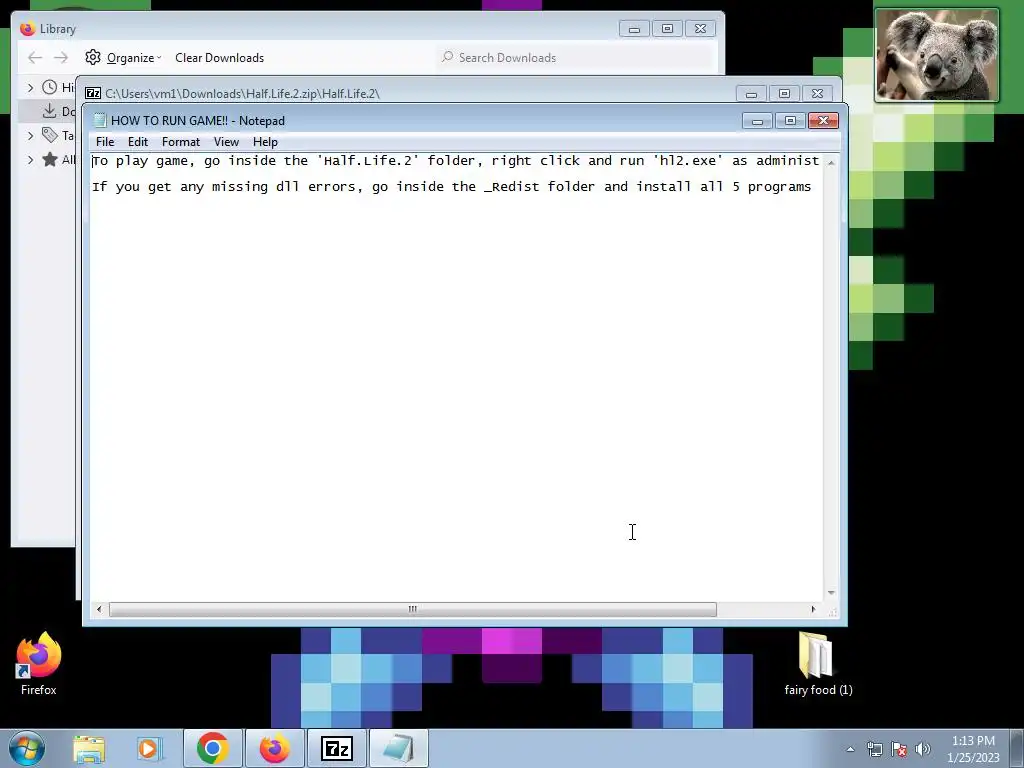The image size is (1024, 768).
Task: Open the Firefox desktop shortcut
Action: 39,663
